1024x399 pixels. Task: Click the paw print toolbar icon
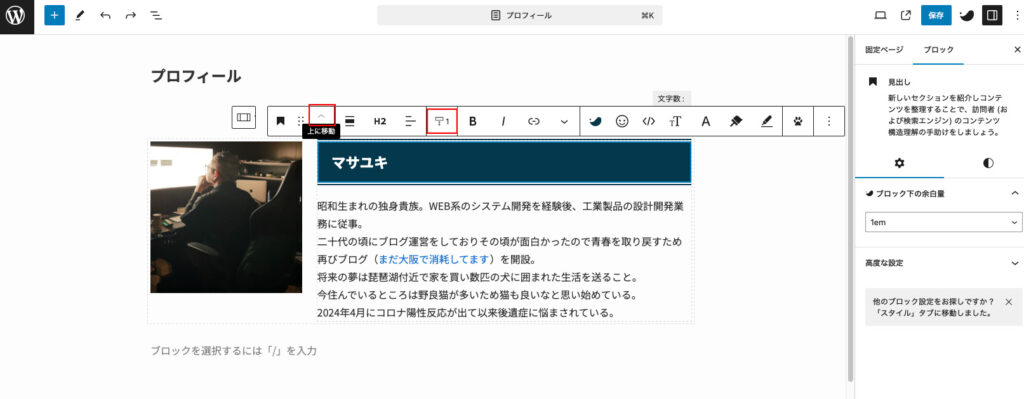tap(798, 121)
